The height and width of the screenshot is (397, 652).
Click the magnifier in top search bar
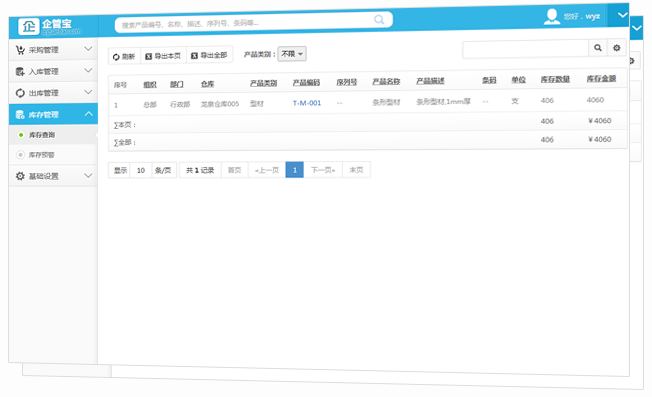tap(379, 20)
